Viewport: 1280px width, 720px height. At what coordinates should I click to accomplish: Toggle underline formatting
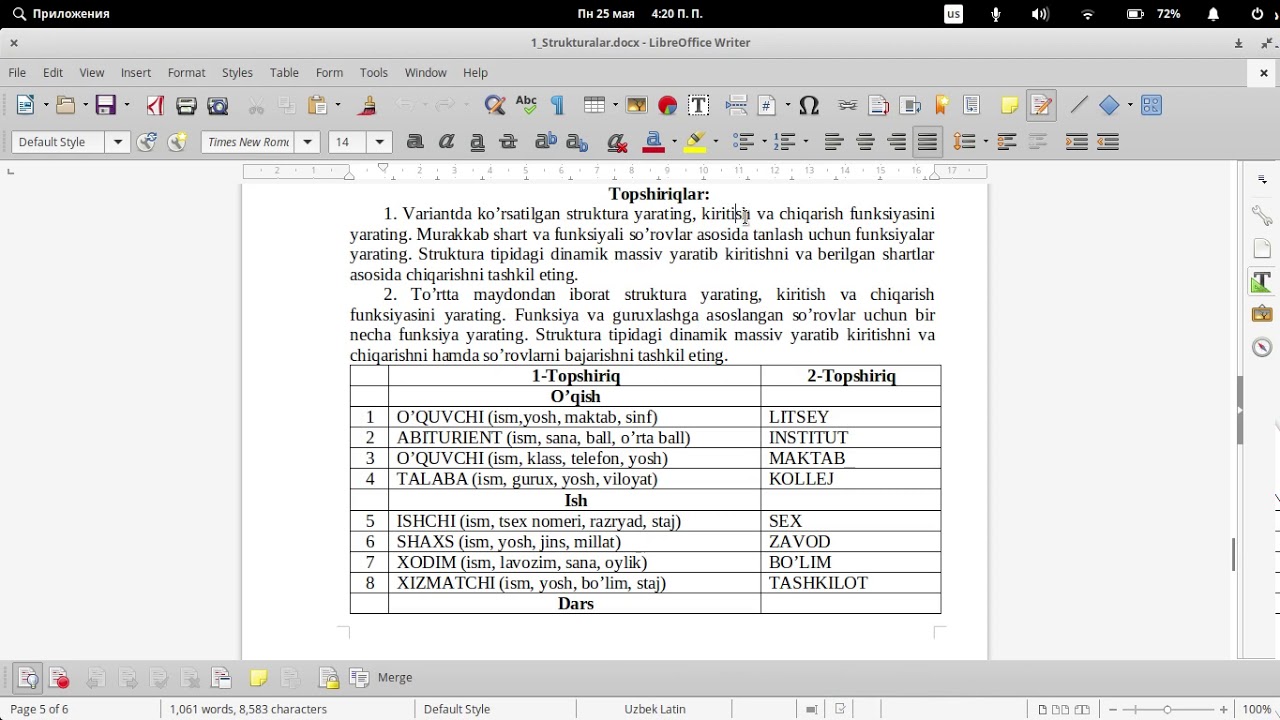click(477, 142)
